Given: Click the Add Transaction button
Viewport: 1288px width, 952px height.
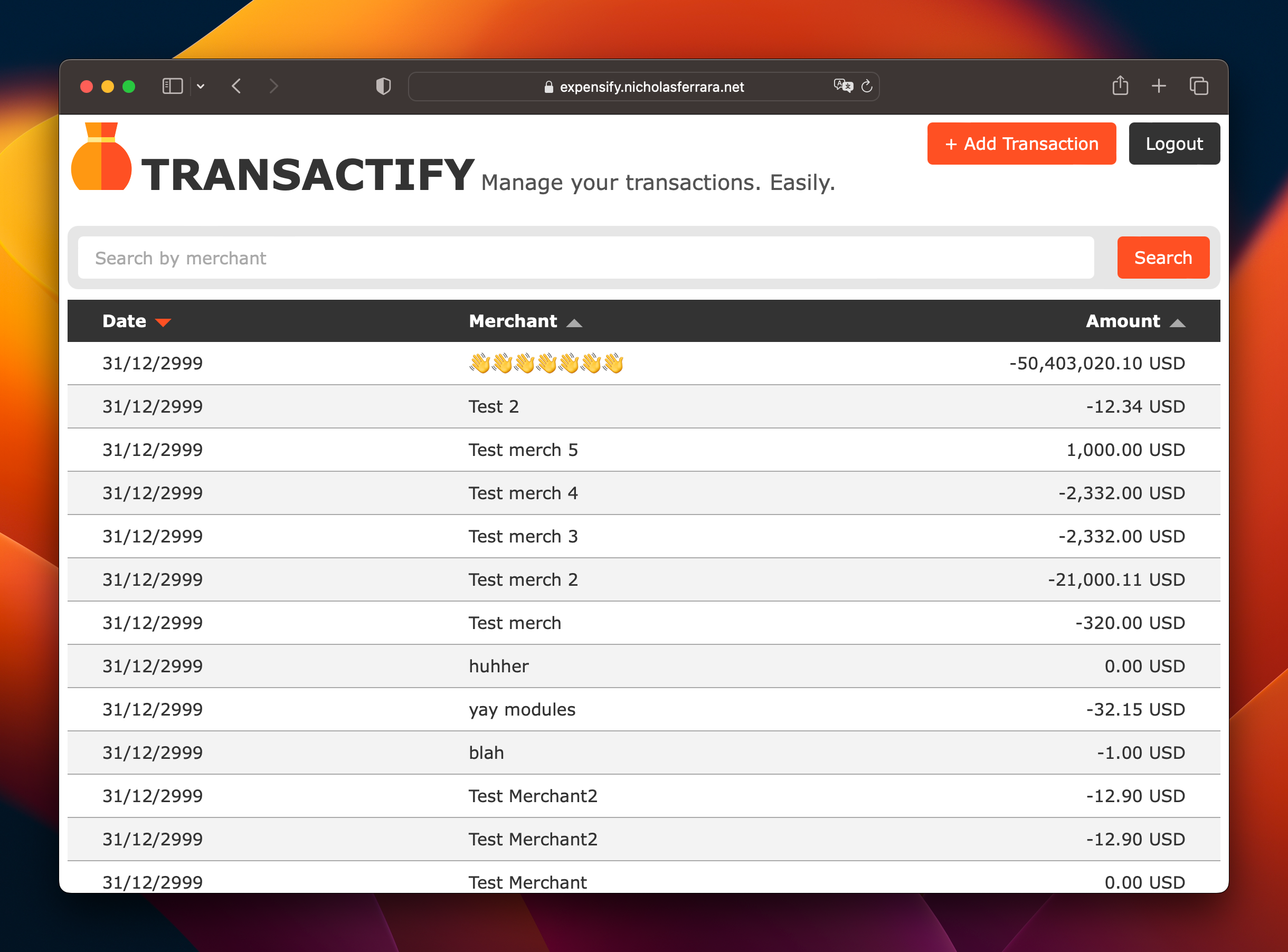Looking at the screenshot, I should pyautogui.click(x=1021, y=144).
